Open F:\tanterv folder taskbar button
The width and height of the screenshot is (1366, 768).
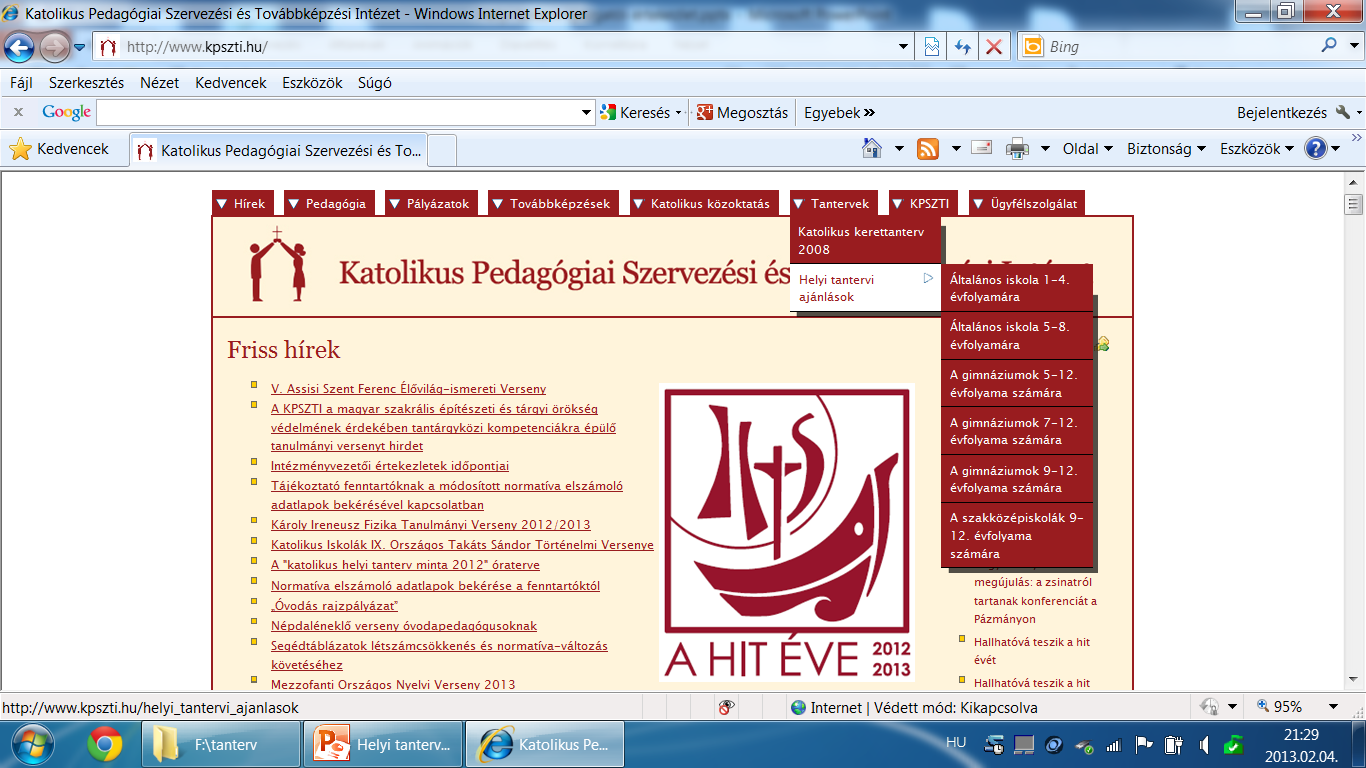click(x=220, y=745)
